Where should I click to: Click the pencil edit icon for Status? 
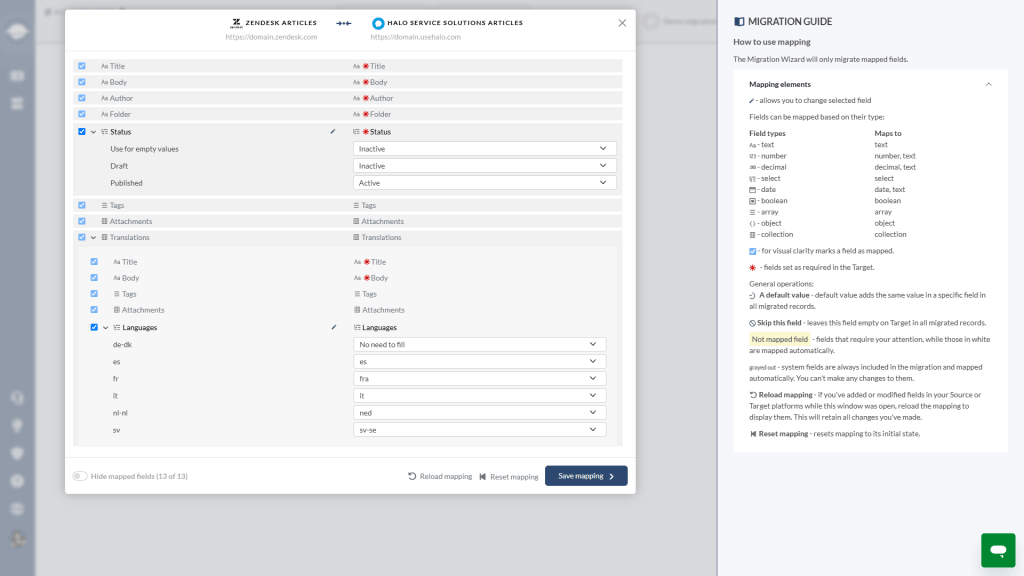point(333,131)
